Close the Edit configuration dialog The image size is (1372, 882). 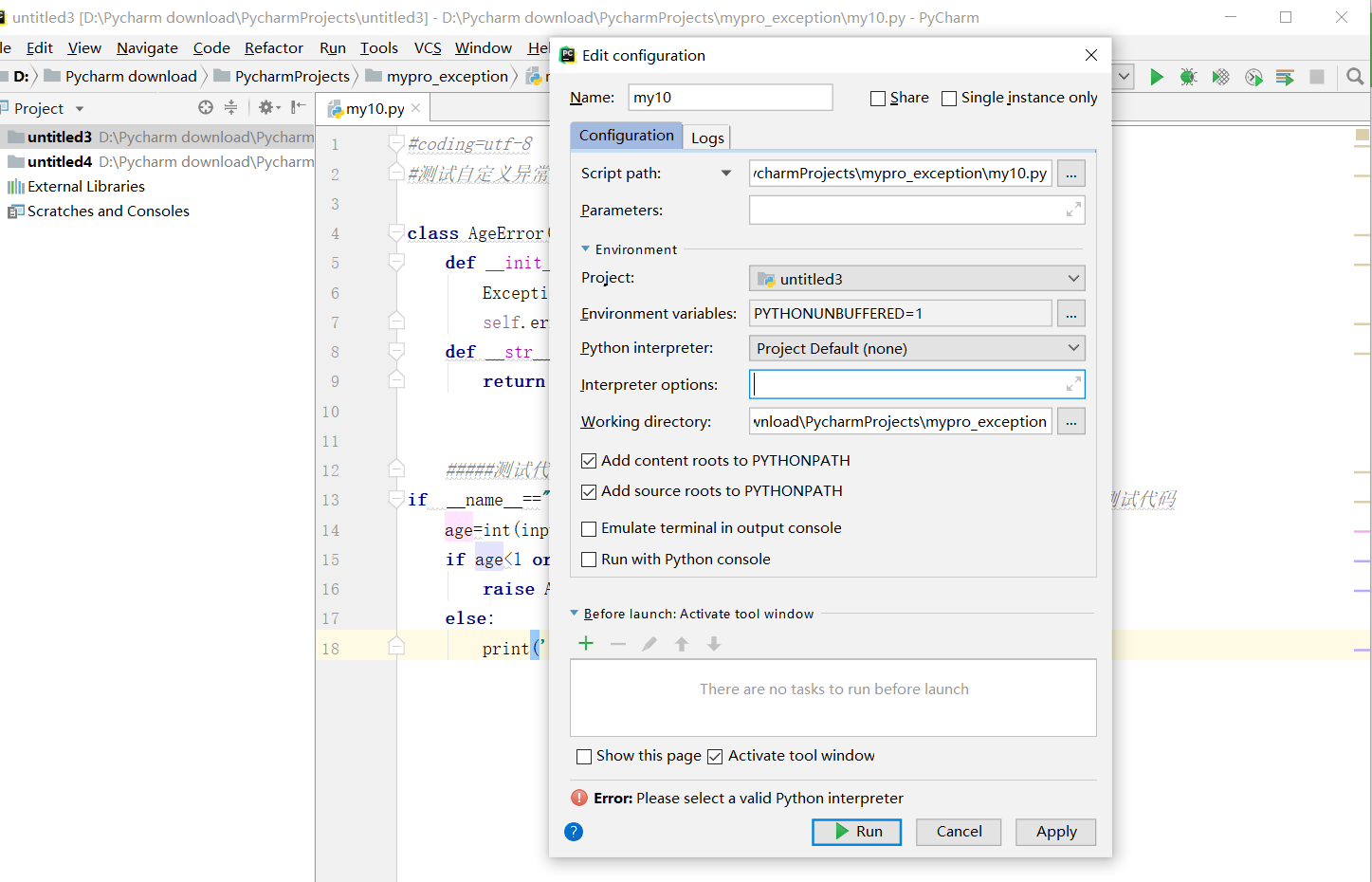tap(1091, 55)
